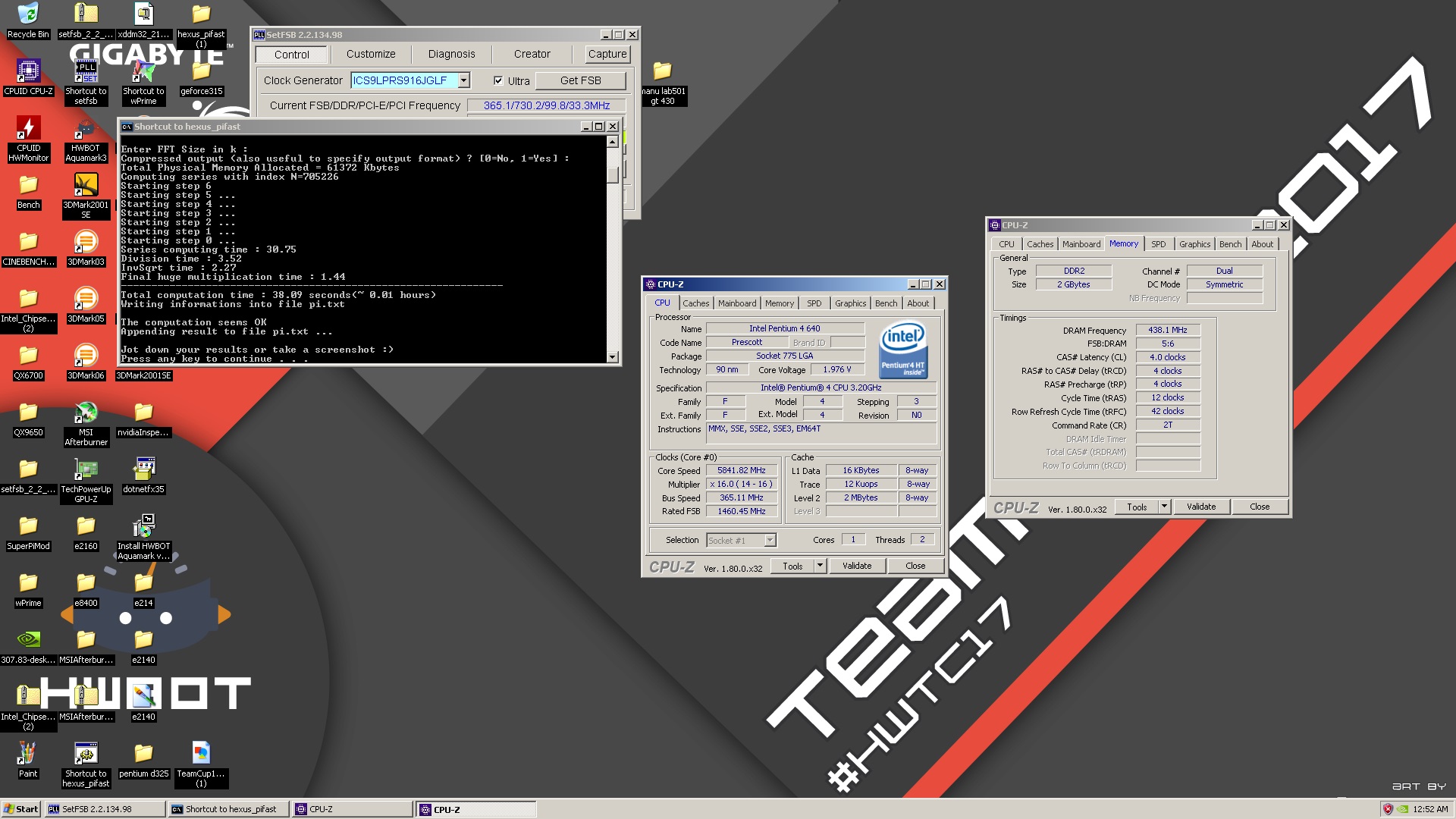Click Validate in front CPU-Z window
The image size is (1456, 819).
click(x=857, y=566)
